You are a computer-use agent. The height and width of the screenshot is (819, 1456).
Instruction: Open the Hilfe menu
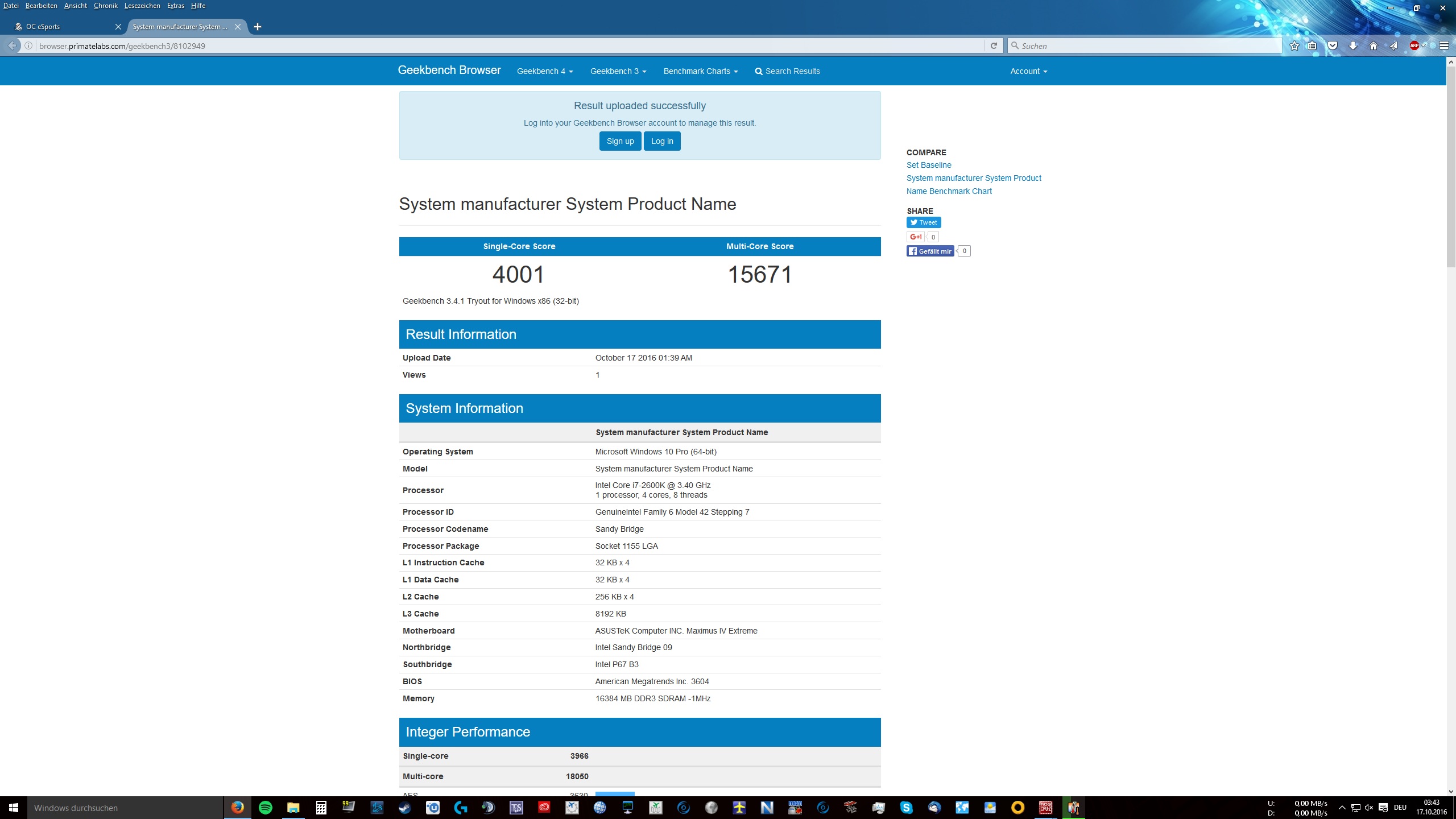point(198,6)
